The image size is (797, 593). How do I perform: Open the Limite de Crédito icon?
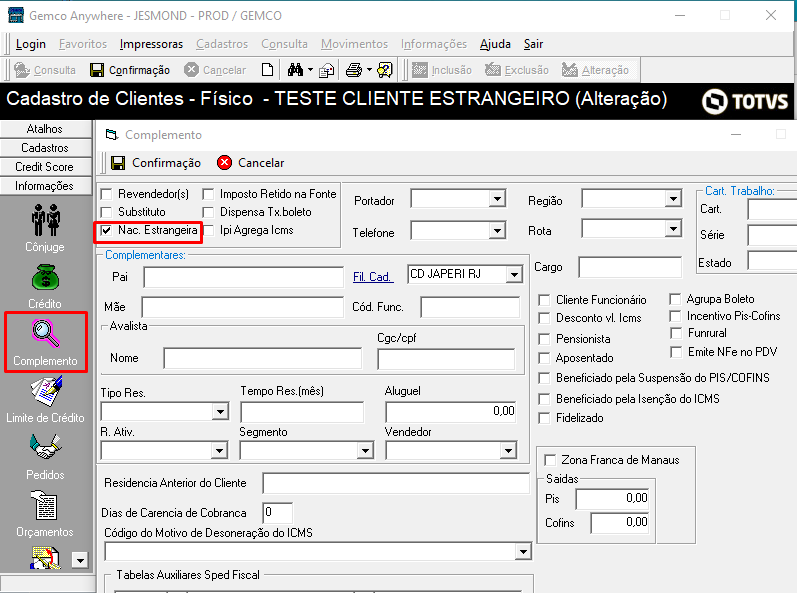[45, 391]
